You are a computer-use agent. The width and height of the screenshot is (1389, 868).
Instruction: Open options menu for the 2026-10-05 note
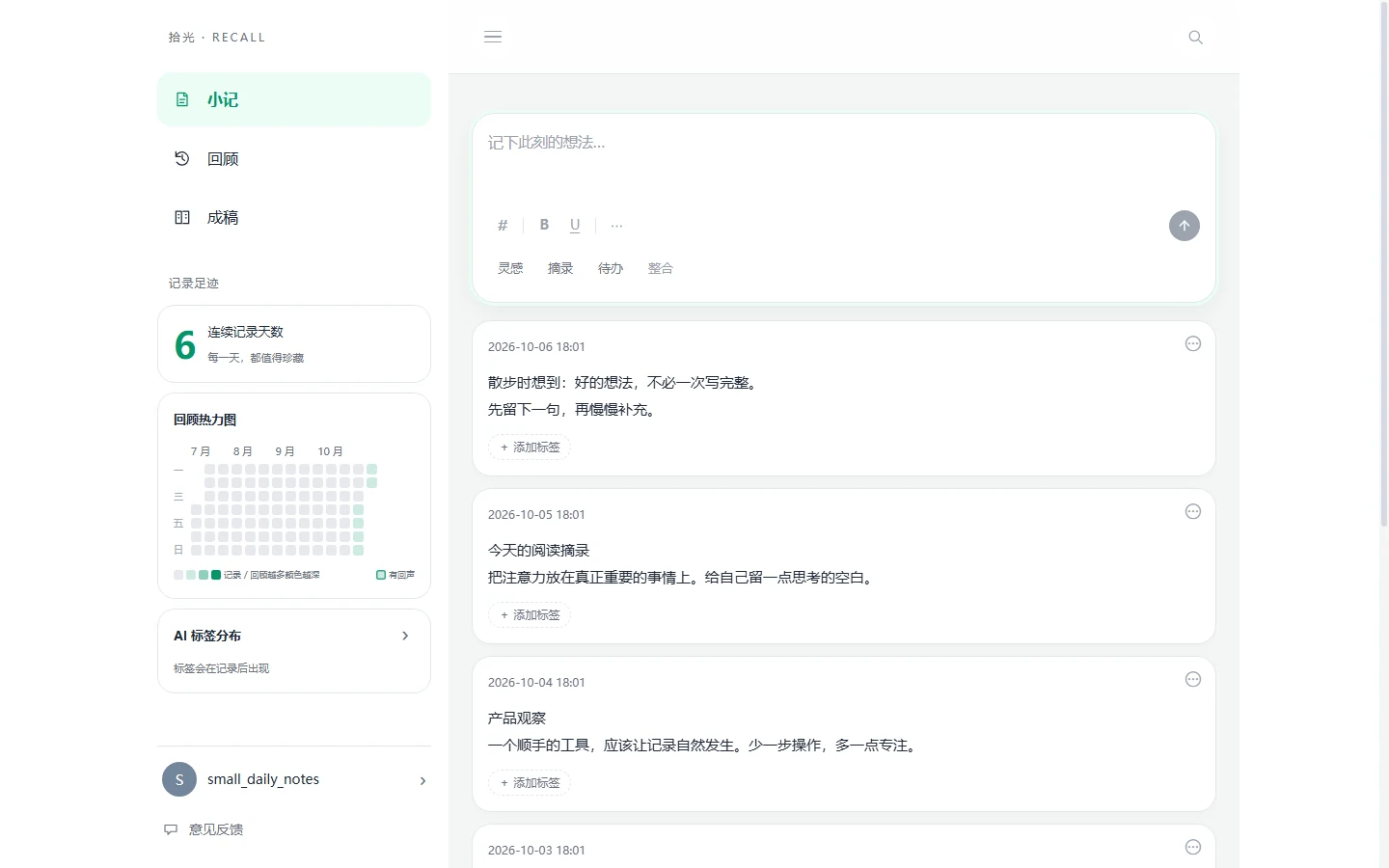point(1193,511)
